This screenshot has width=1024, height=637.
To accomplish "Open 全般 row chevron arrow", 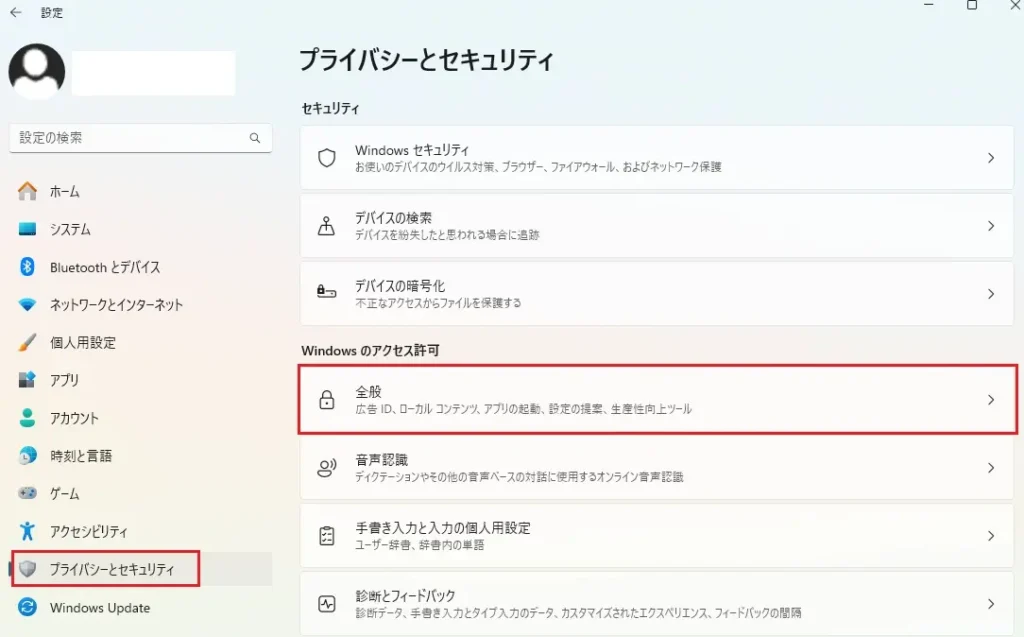I will point(991,400).
